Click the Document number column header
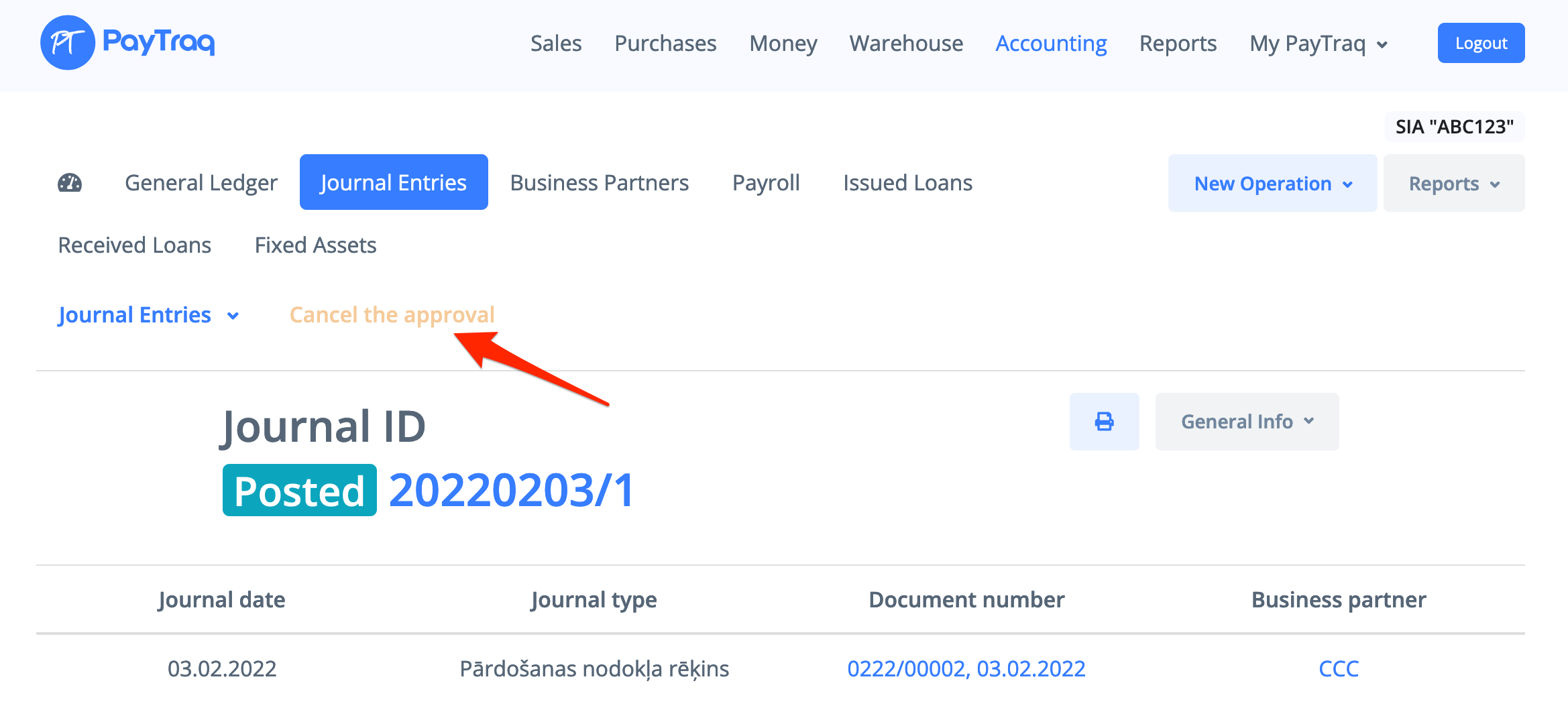This screenshot has width=1568, height=720. tap(966, 599)
